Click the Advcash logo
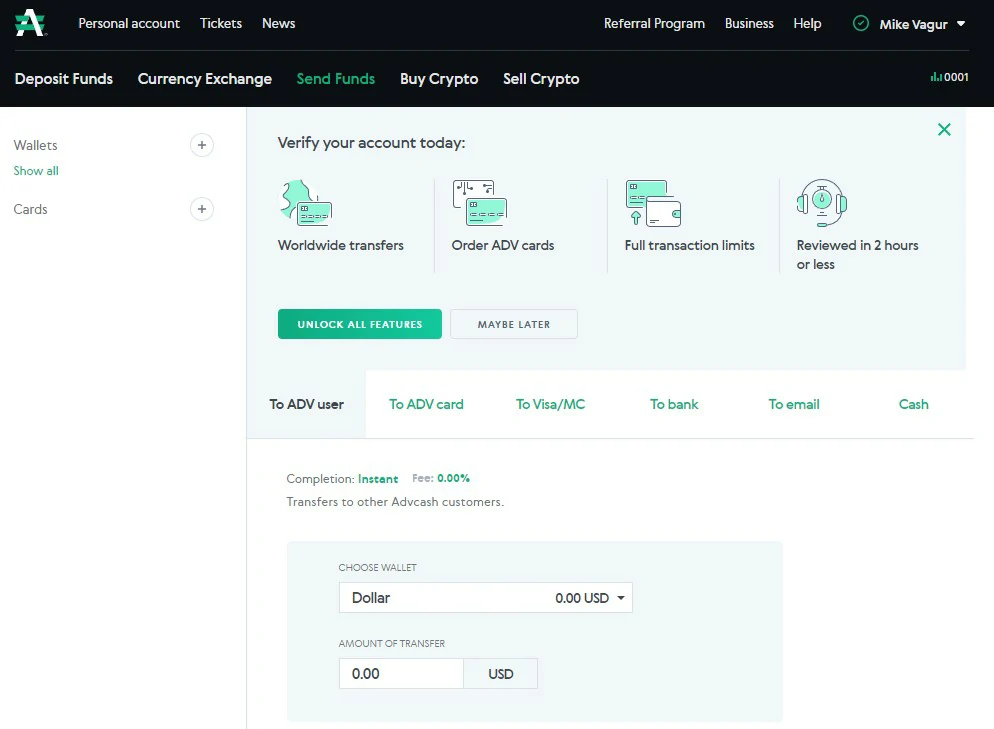The width and height of the screenshot is (994, 729). click(x=30, y=23)
